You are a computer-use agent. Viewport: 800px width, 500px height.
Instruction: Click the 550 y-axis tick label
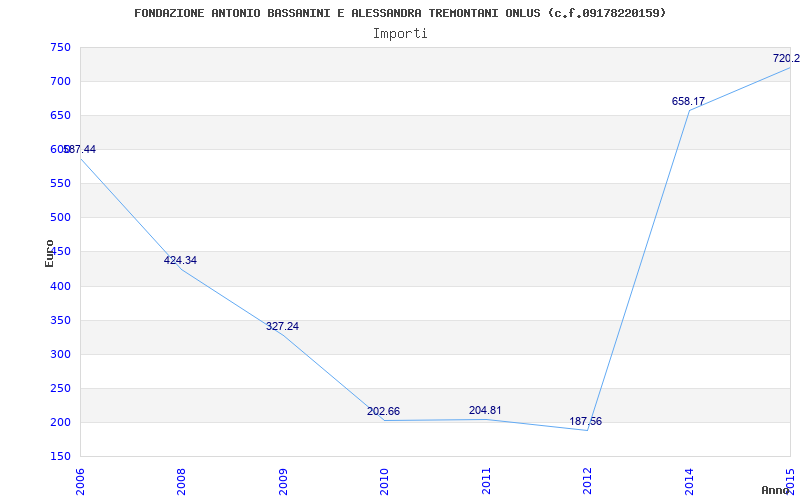[60, 184]
